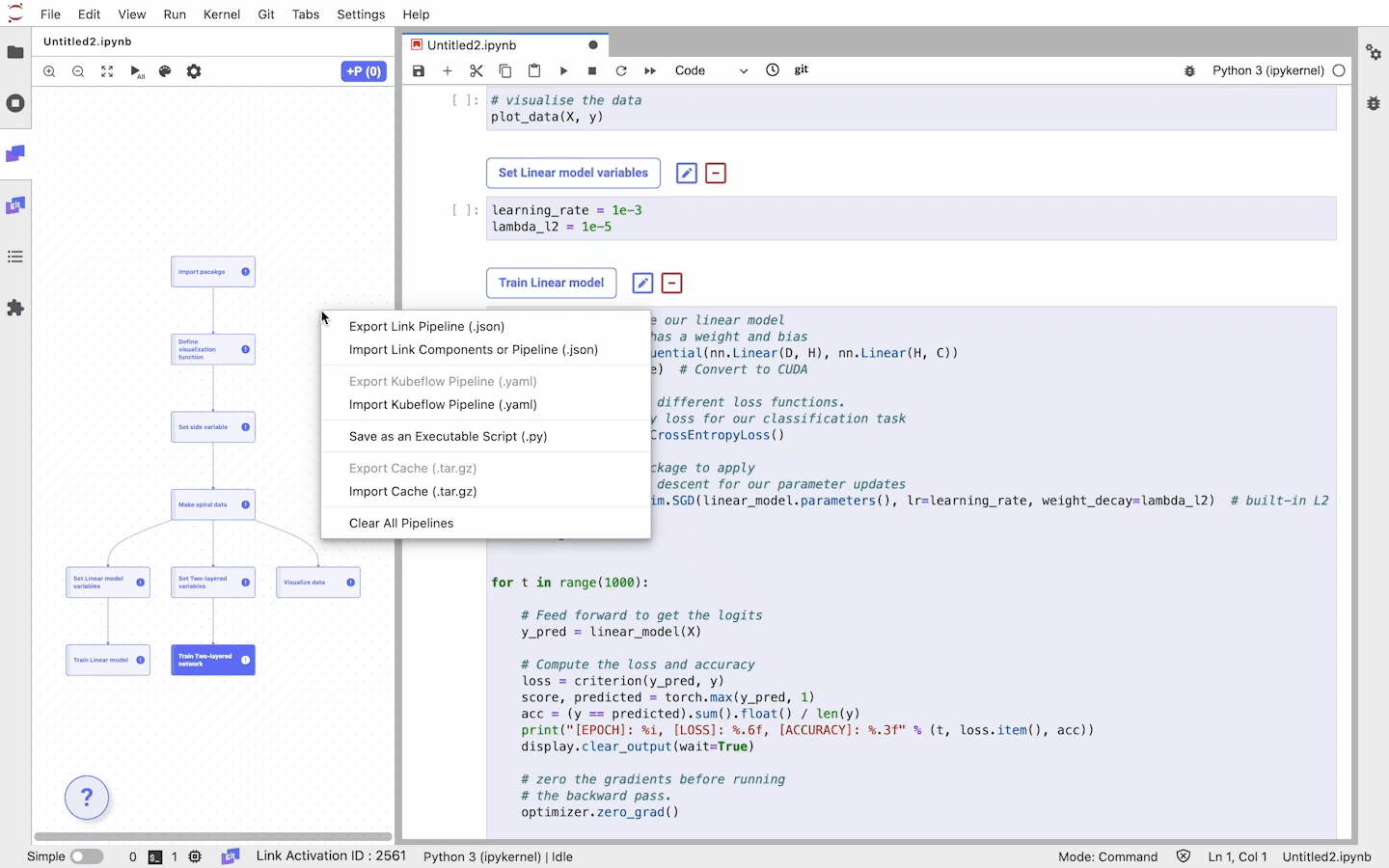Click the Train Linear model label button
Screen dimensions: 1389x868
pyautogui.click(x=551, y=284)
